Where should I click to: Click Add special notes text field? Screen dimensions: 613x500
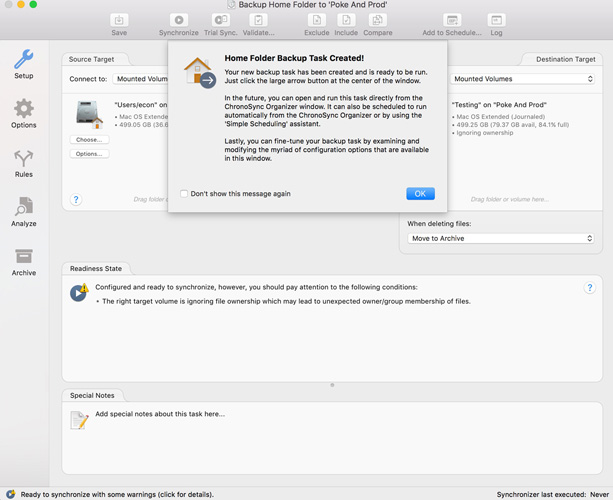coord(160,414)
